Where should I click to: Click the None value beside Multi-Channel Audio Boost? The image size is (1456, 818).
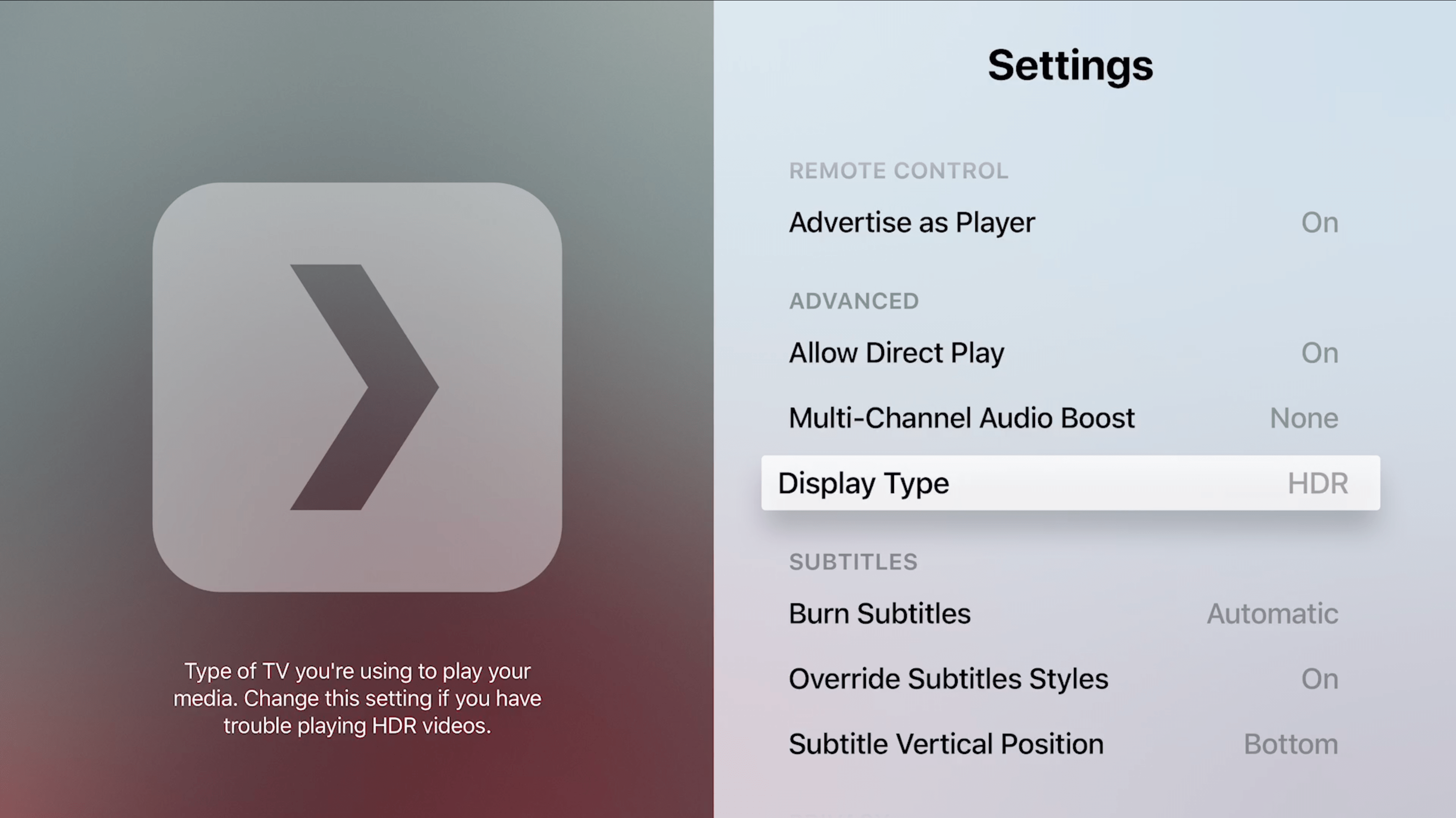pyautogui.click(x=1304, y=418)
